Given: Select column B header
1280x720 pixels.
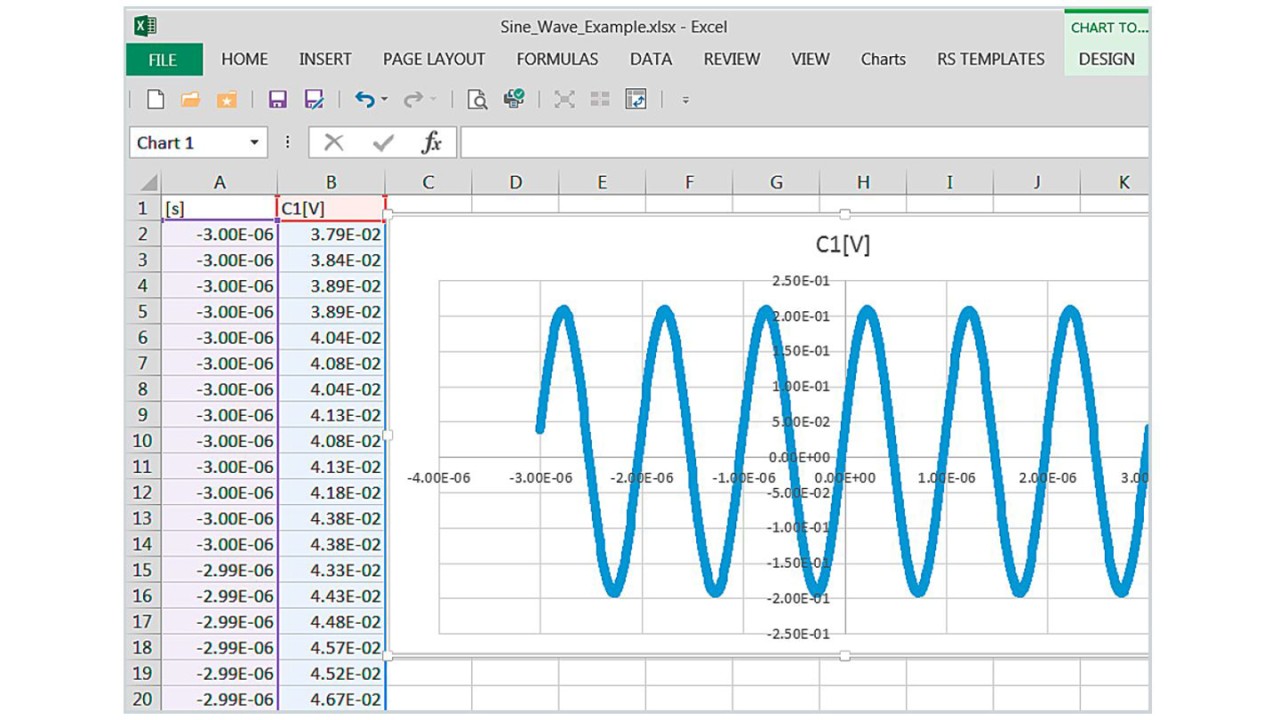Looking at the screenshot, I should coord(331,182).
